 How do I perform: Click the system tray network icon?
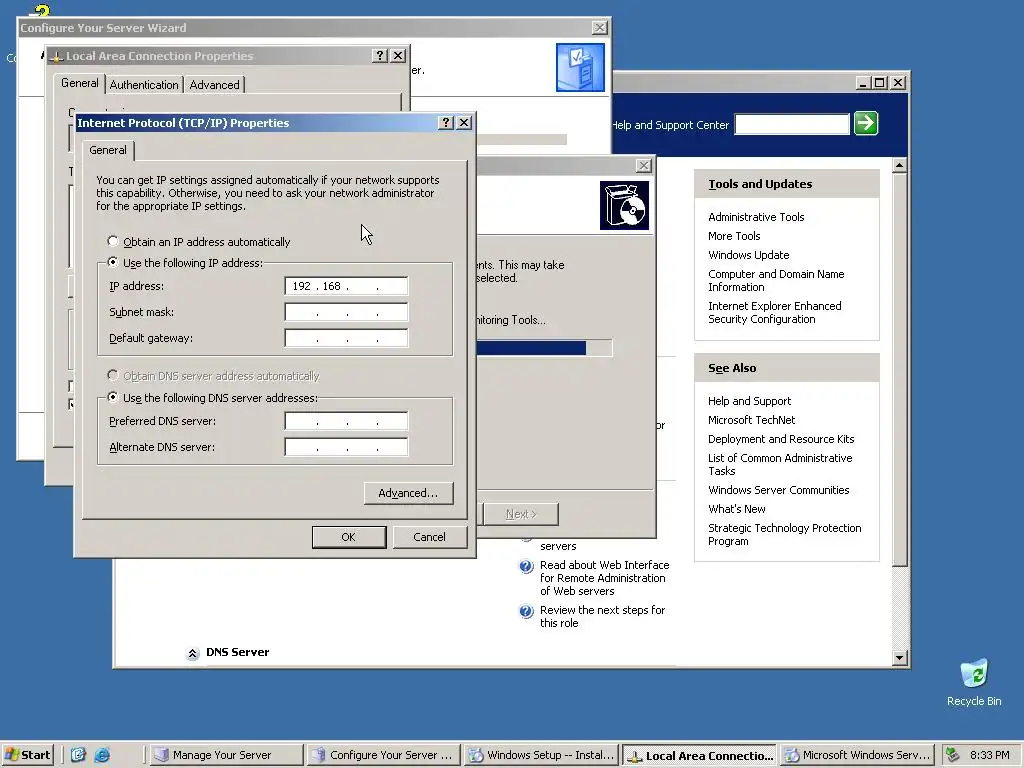tap(952, 755)
